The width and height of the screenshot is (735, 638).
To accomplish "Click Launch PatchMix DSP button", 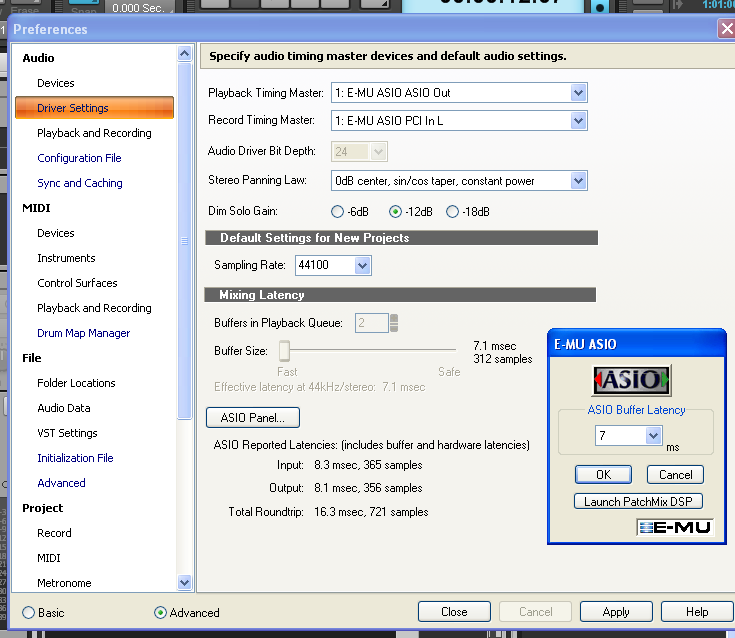I will (x=639, y=501).
